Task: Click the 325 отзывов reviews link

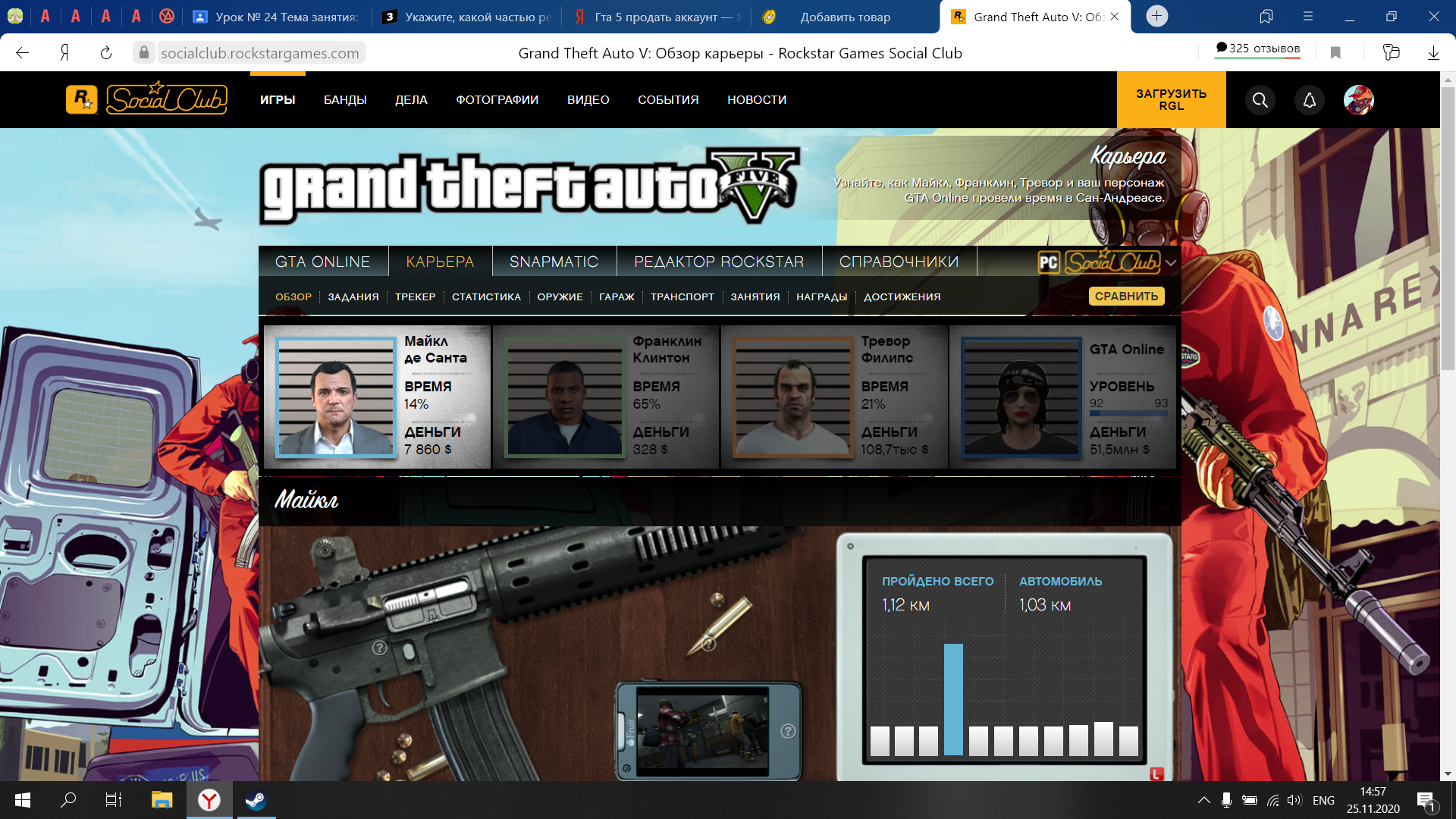Action: [x=1258, y=49]
